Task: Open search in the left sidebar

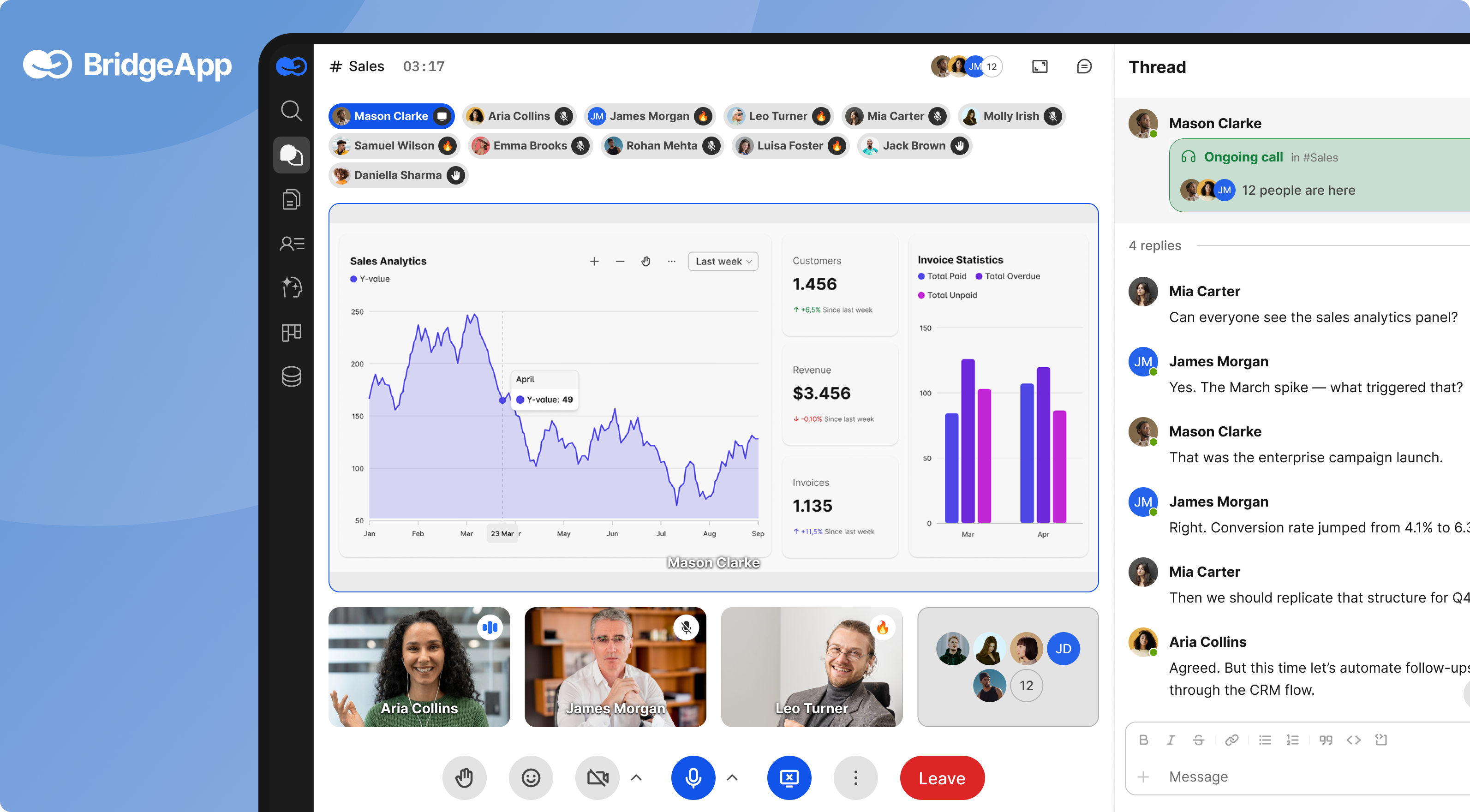Action: coord(291,111)
